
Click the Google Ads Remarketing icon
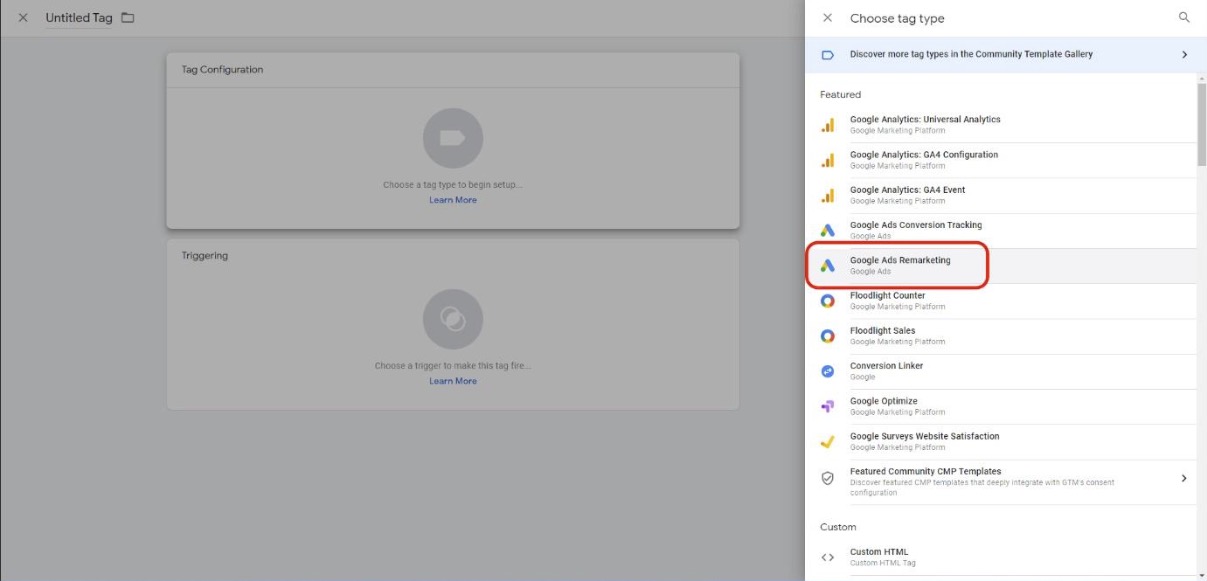point(827,266)
